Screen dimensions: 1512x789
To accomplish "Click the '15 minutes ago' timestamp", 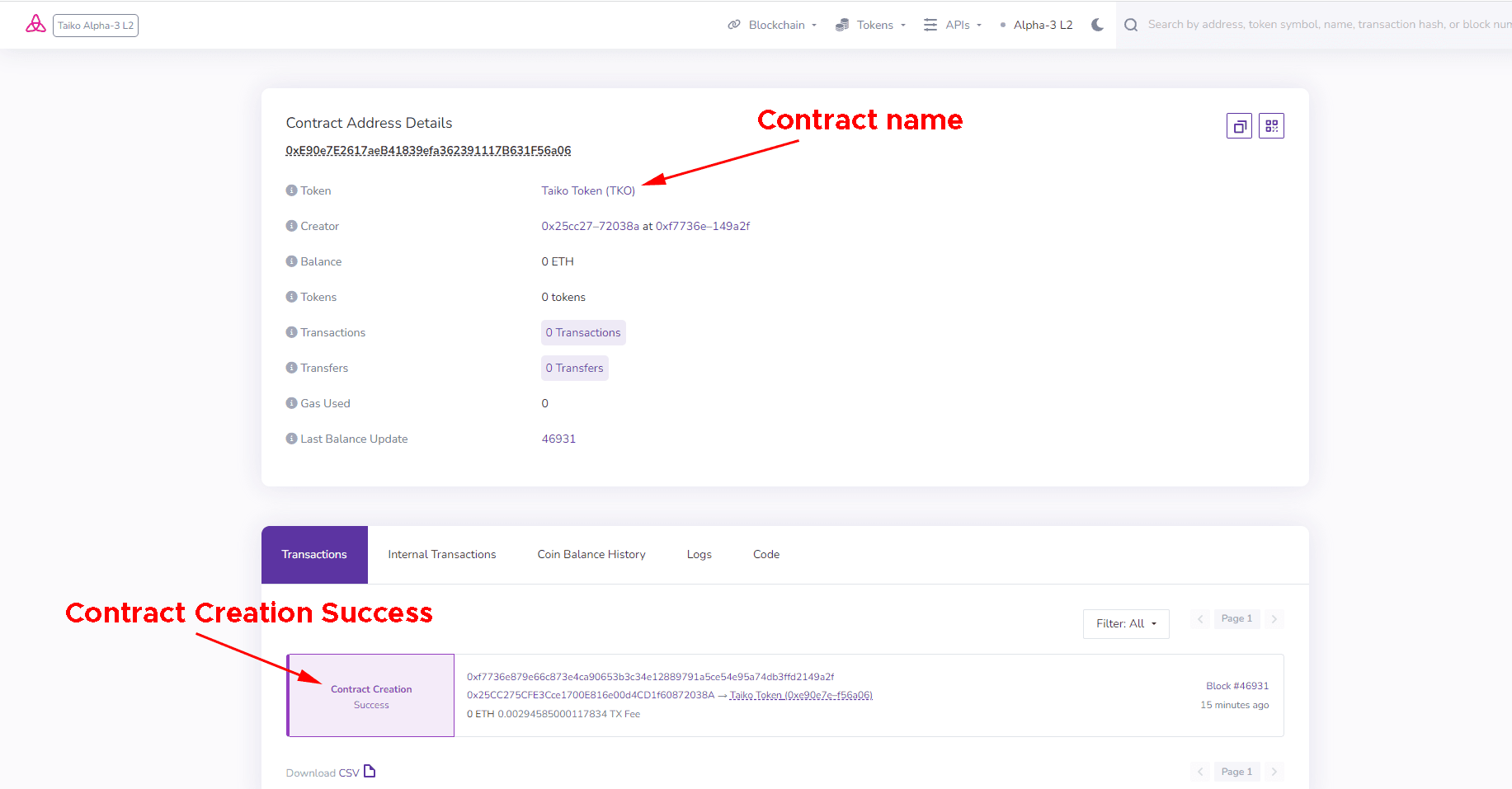I will 1235,705.
